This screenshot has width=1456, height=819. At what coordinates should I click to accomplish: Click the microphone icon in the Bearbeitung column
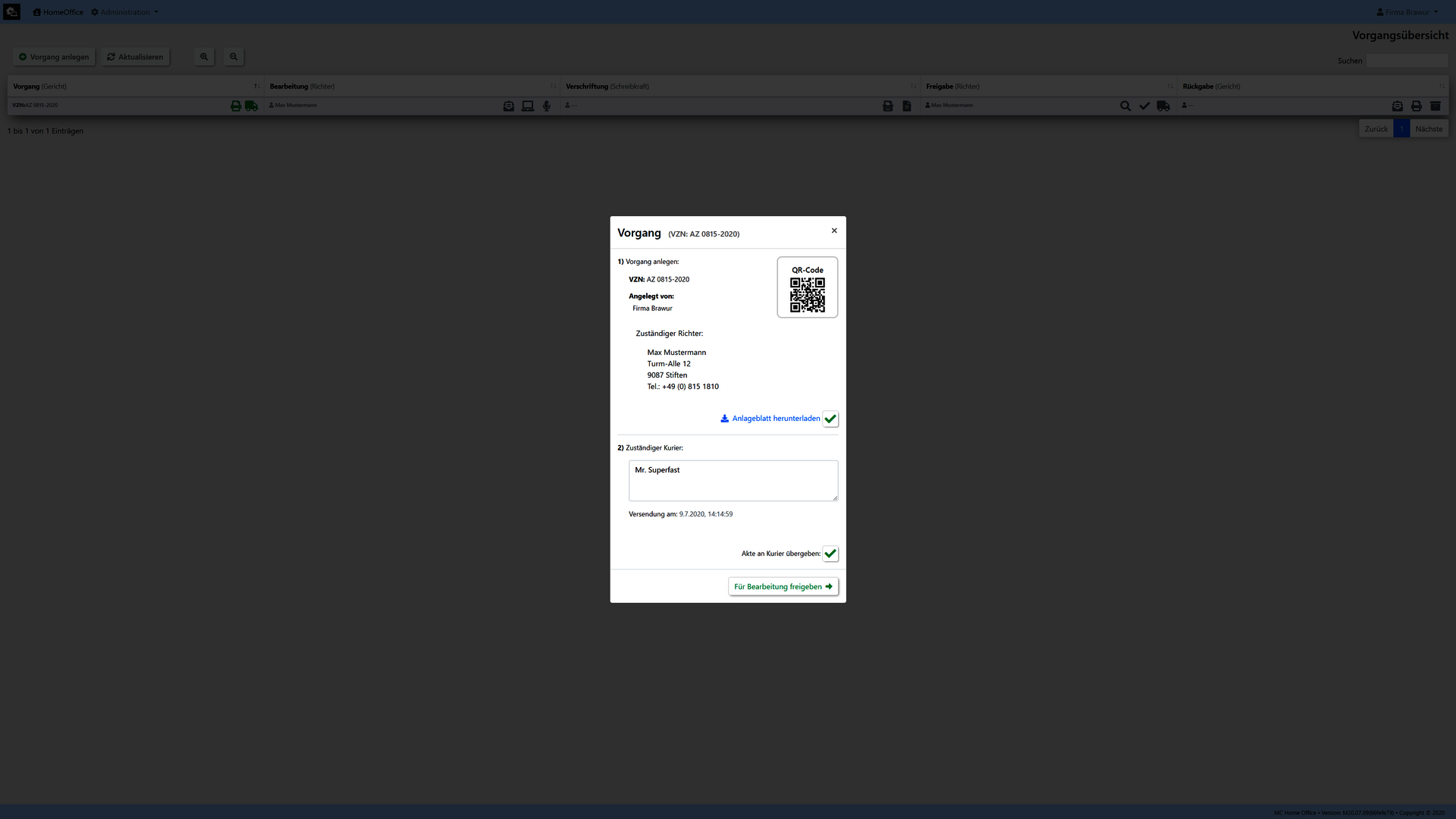pos(547,106)
